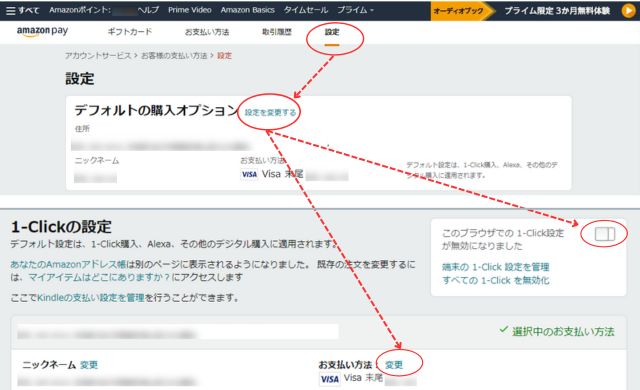640x390 pixels.
Task: Select the ギフトカード tab
Action: point(130,32)
